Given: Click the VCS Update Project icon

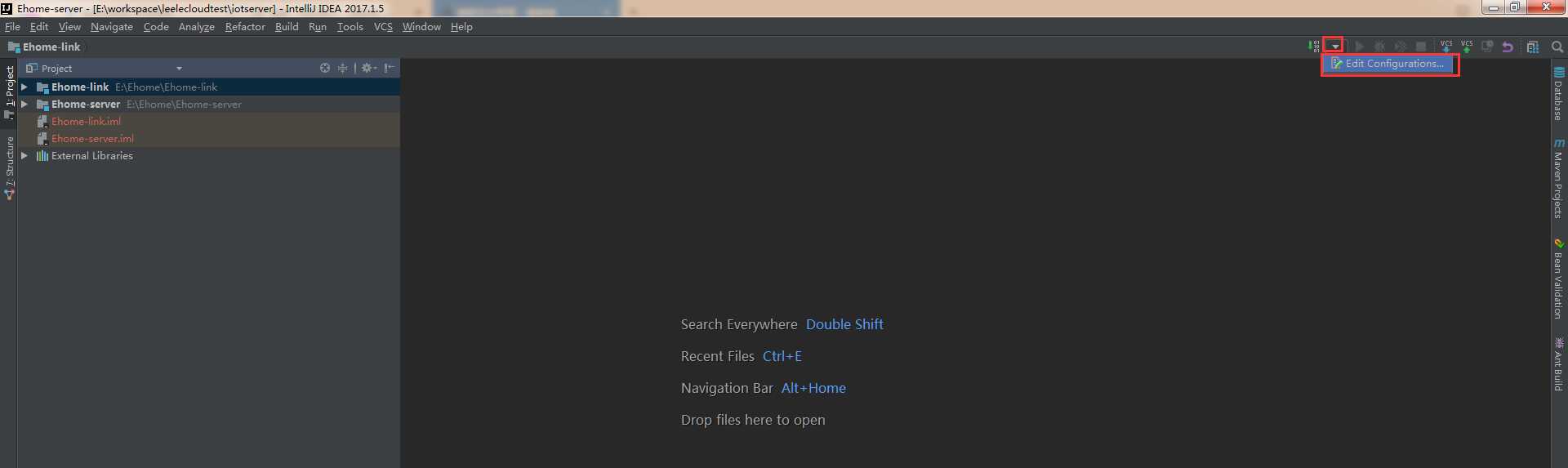Looking at the screenshot, I should [1446, 47].
